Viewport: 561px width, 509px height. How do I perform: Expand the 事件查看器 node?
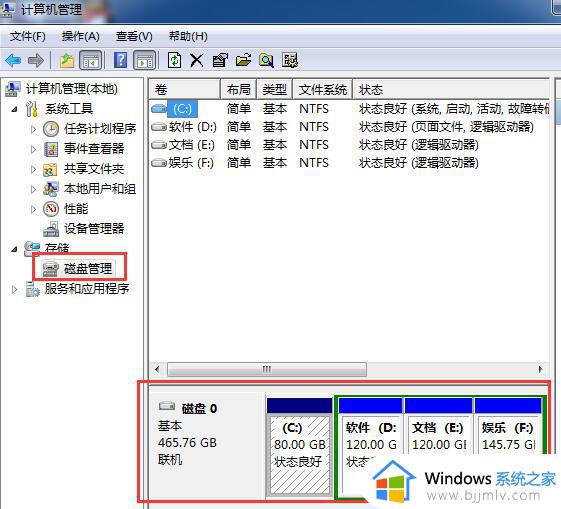point(33,149)
